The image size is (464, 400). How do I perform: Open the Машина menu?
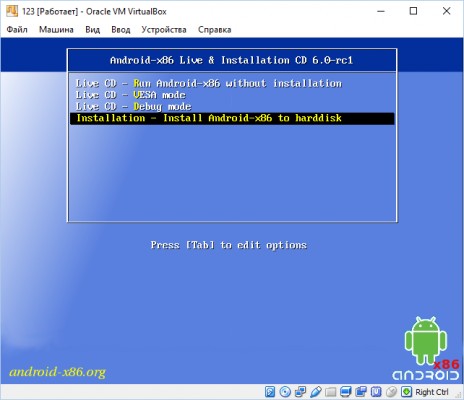[x=56, y=30]
